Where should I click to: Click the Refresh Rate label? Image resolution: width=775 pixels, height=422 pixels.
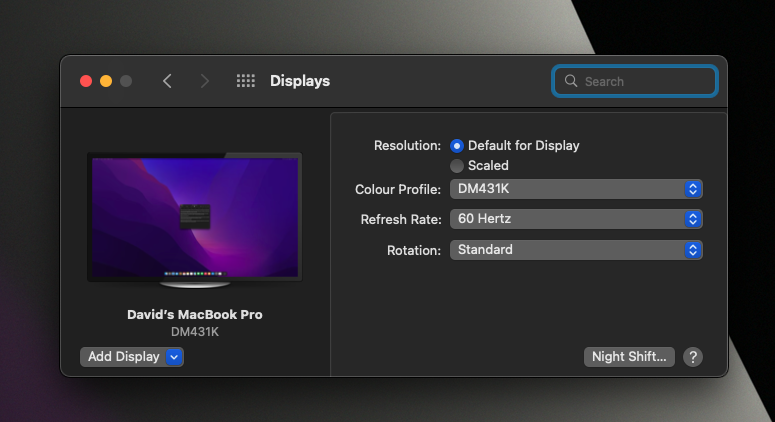401,219
